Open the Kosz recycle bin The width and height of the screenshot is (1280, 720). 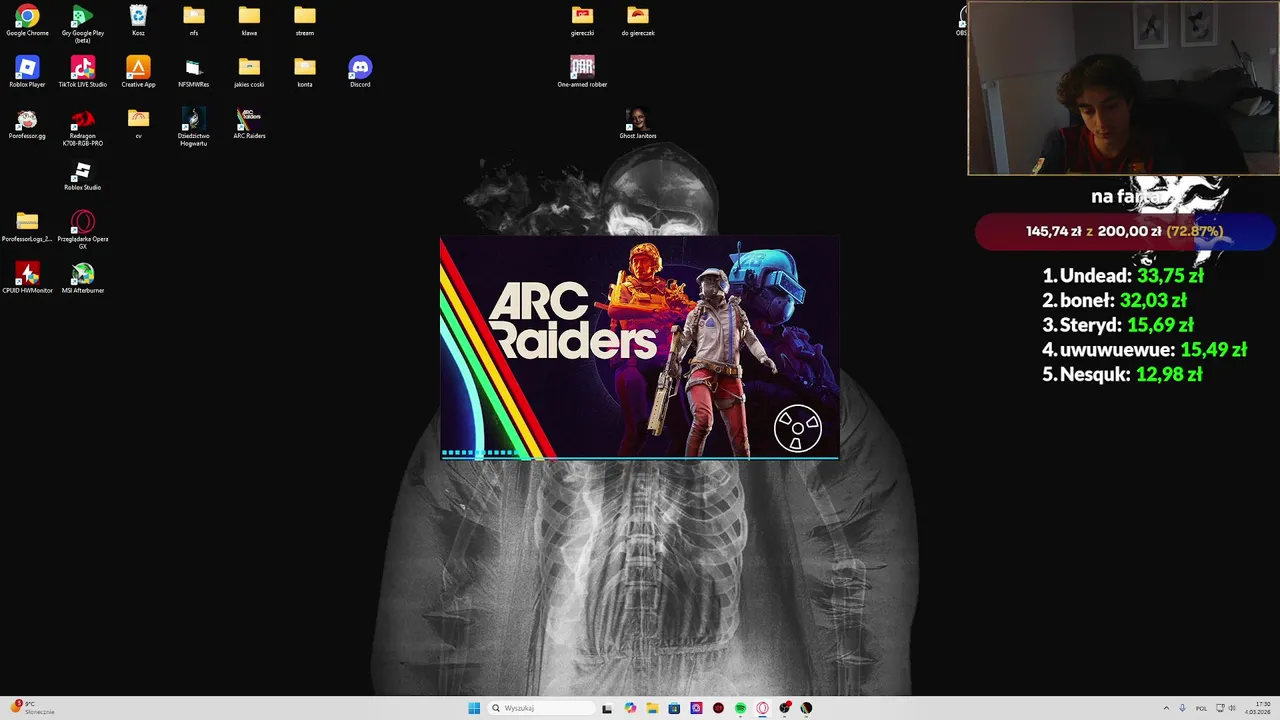[138, 20]
